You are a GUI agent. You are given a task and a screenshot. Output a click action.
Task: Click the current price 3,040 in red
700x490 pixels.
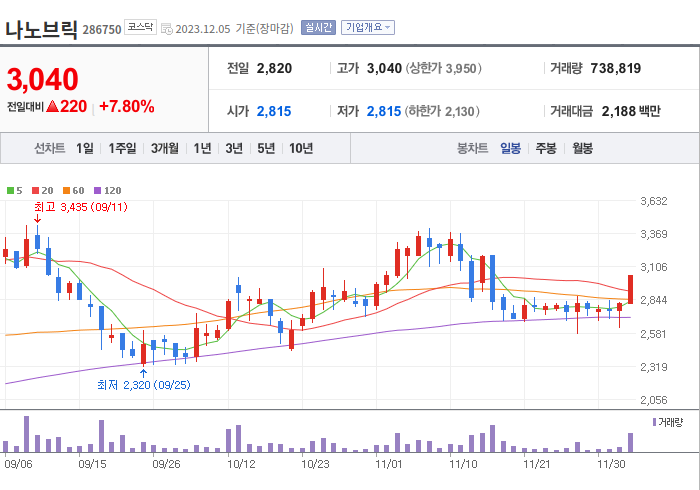(x=42, y=79)
